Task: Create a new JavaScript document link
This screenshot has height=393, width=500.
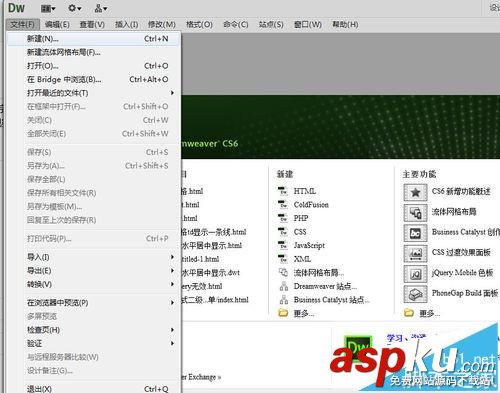Action: coord(309,245)
